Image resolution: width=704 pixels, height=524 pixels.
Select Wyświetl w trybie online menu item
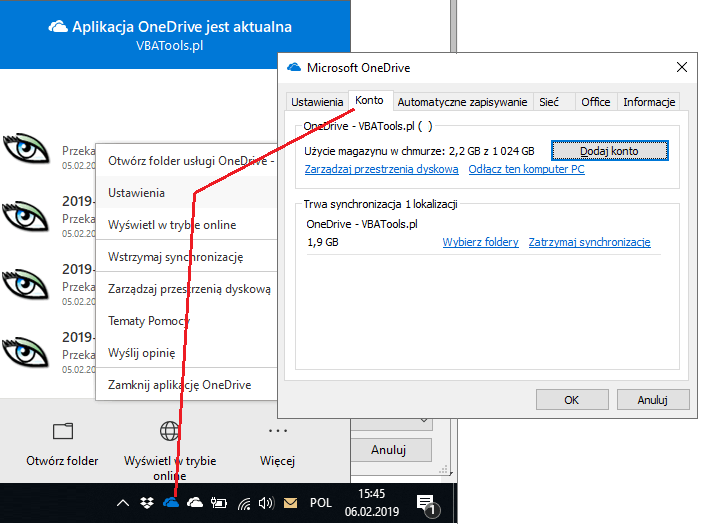[187, 225]
